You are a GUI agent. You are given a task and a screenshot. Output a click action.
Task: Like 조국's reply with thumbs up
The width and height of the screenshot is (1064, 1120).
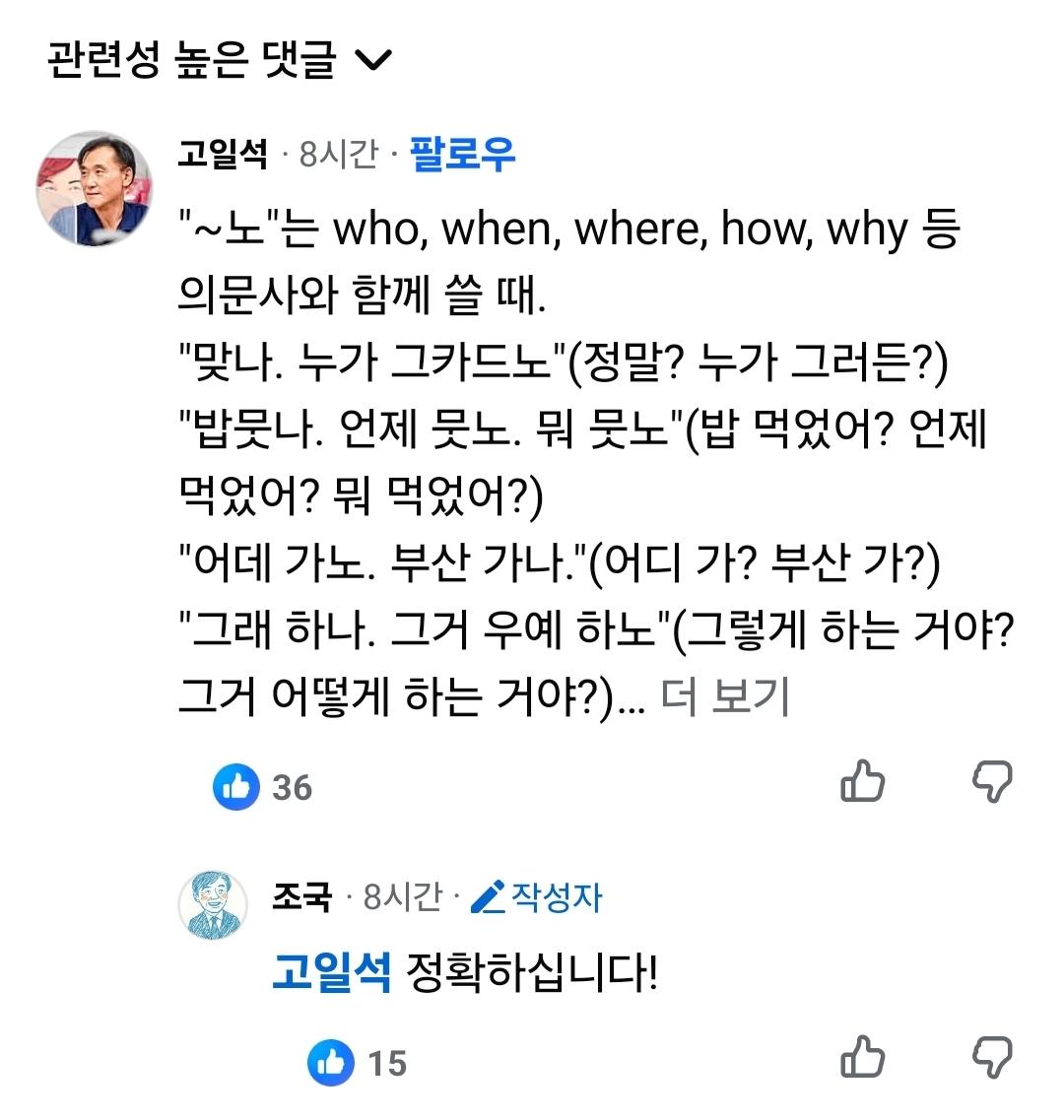(x=862, y=1056)
